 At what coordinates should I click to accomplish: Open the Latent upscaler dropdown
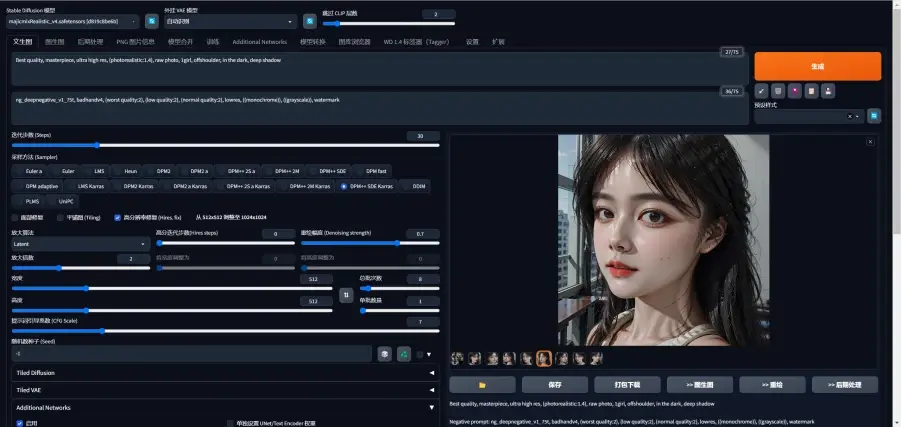point(80,244)
